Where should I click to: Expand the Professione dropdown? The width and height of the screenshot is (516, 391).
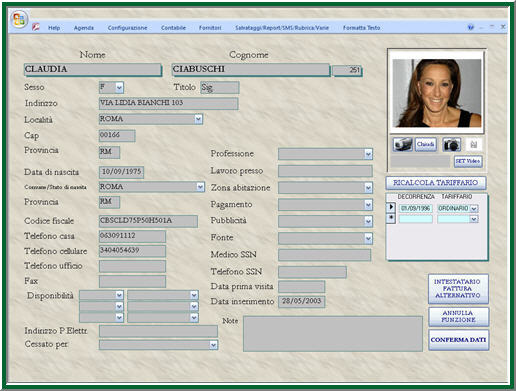click(368, 154)
